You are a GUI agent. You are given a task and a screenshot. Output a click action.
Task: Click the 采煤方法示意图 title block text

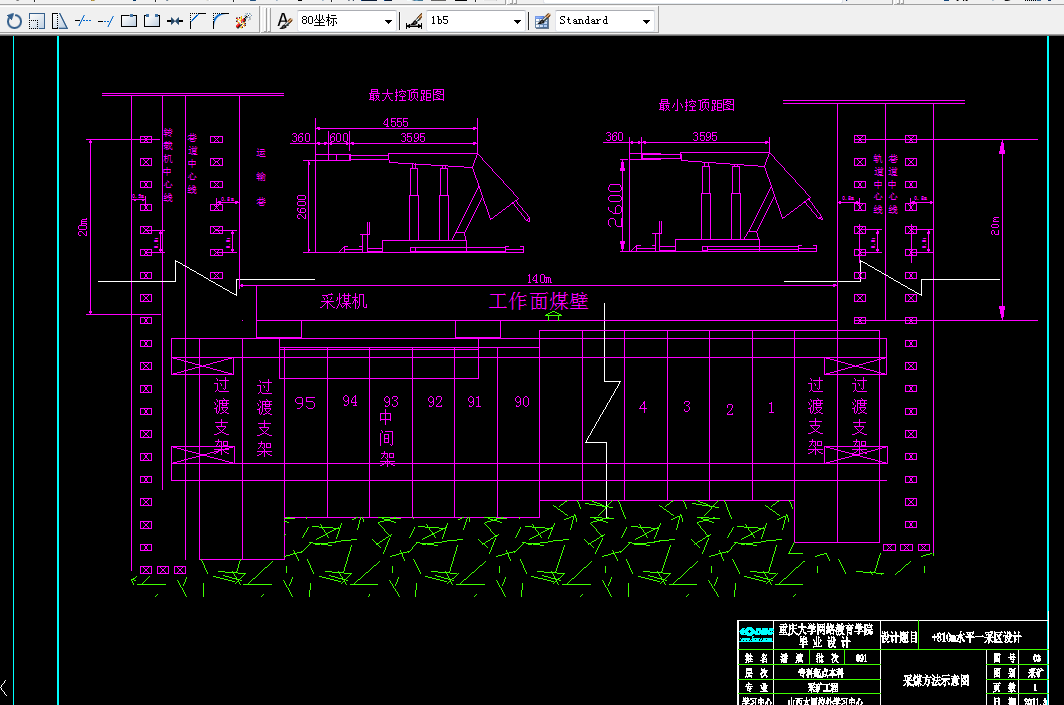936,681
